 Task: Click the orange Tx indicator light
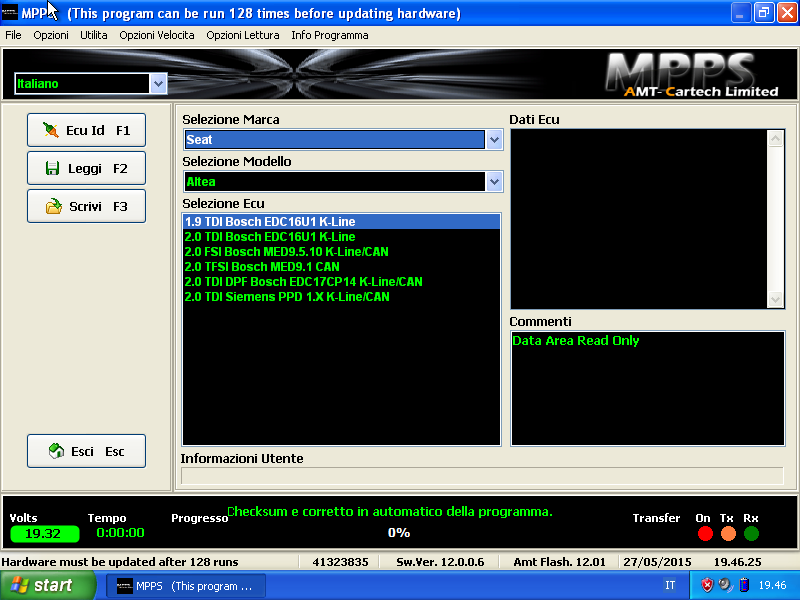(728, 534)
